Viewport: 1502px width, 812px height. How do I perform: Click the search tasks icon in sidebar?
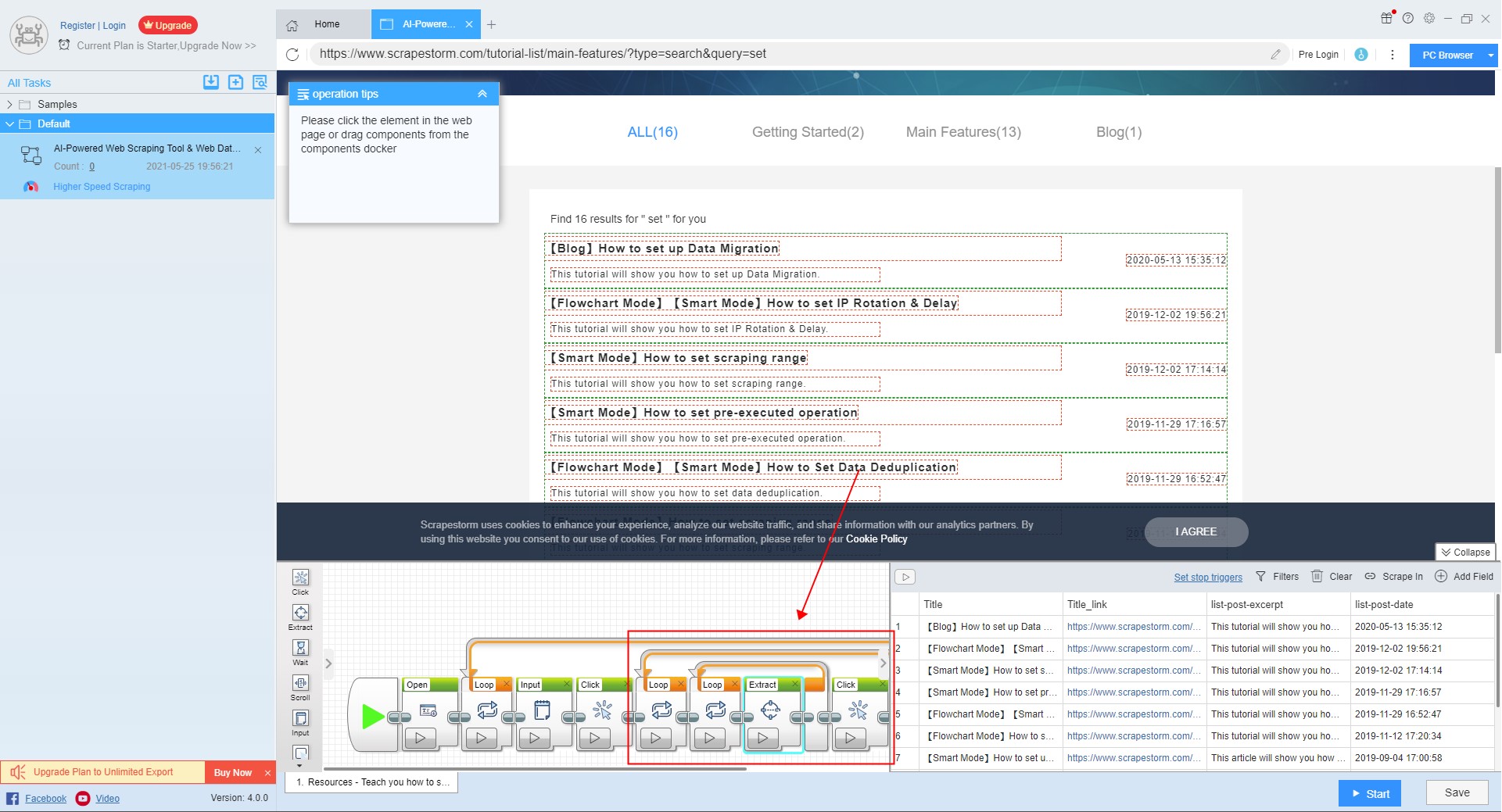pos(260,82)
